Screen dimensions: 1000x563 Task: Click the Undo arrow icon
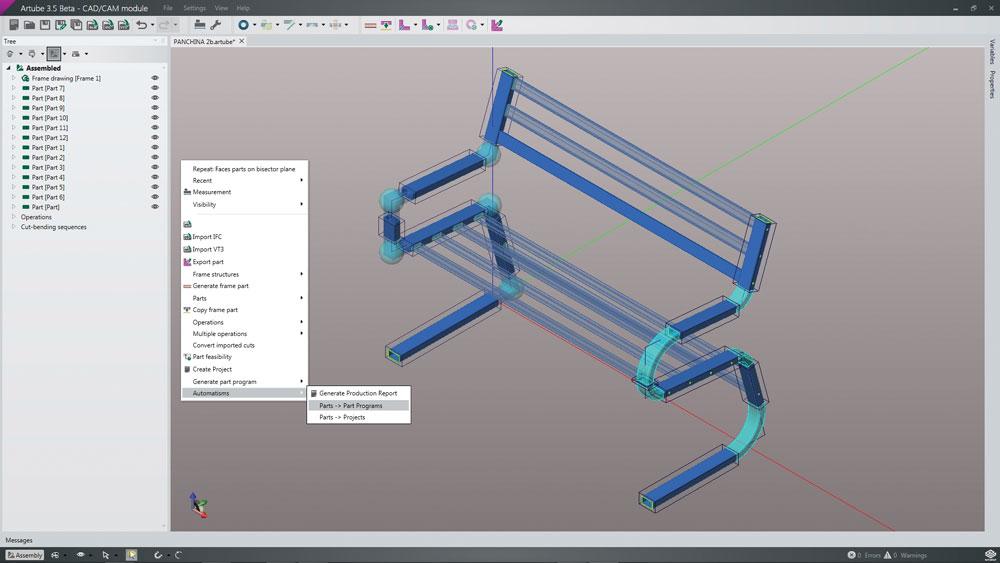(142, 25)
